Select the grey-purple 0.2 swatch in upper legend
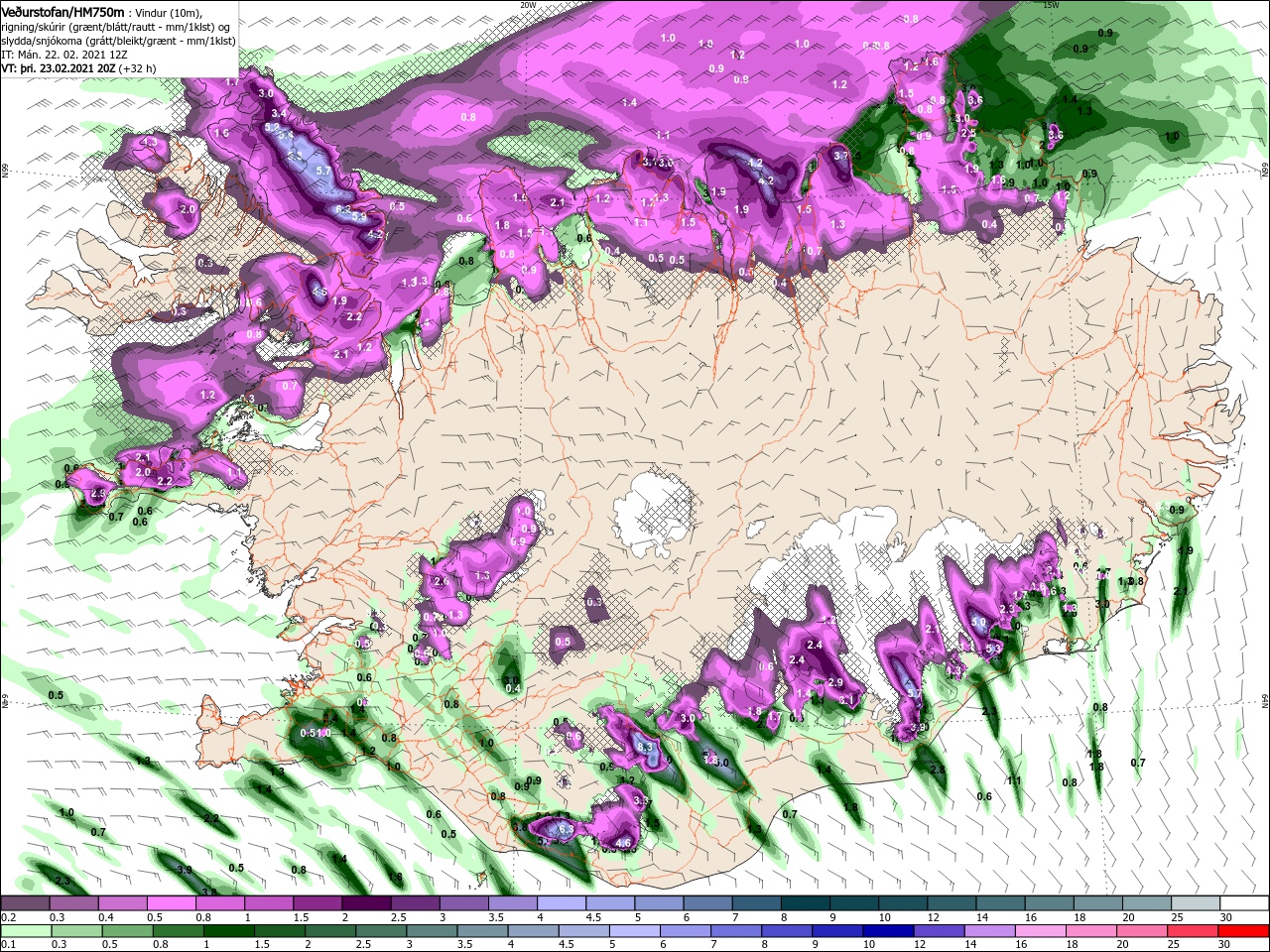This screenshot has height=952, width=1270. pyautogui.click(x=25, y=904)
